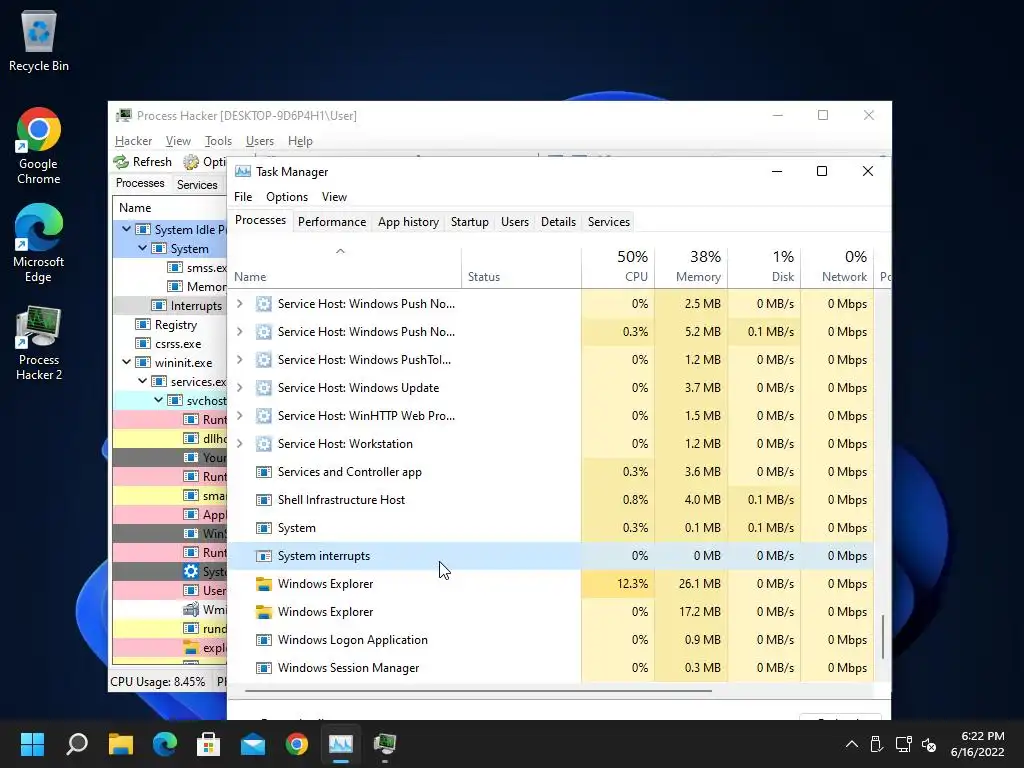
Task: Open Microsoft Store from the taskbar
Action: [x=208, y=744]
